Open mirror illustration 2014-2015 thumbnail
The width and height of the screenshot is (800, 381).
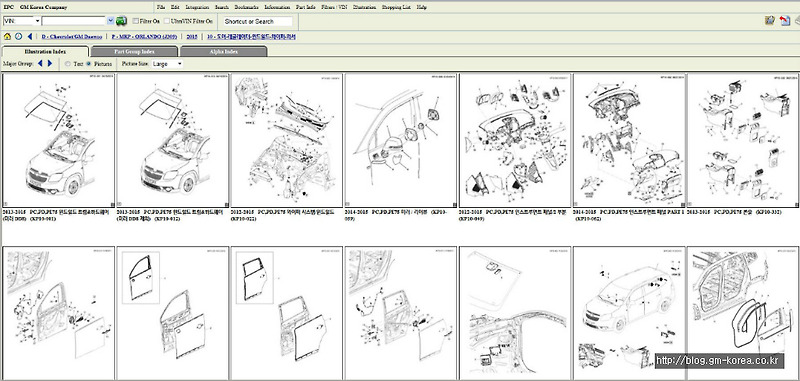pyautogui.click(x=401, y=140)
